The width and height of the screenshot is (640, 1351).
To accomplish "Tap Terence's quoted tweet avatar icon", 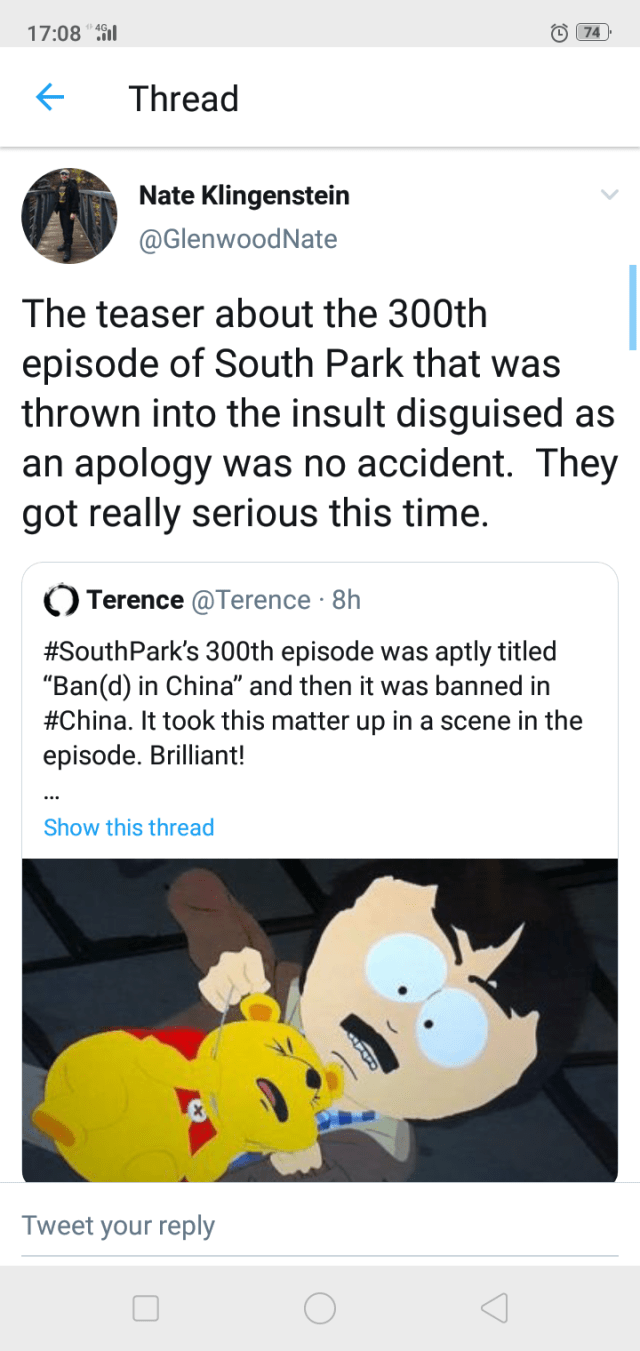I will click(x=61, y=600).
